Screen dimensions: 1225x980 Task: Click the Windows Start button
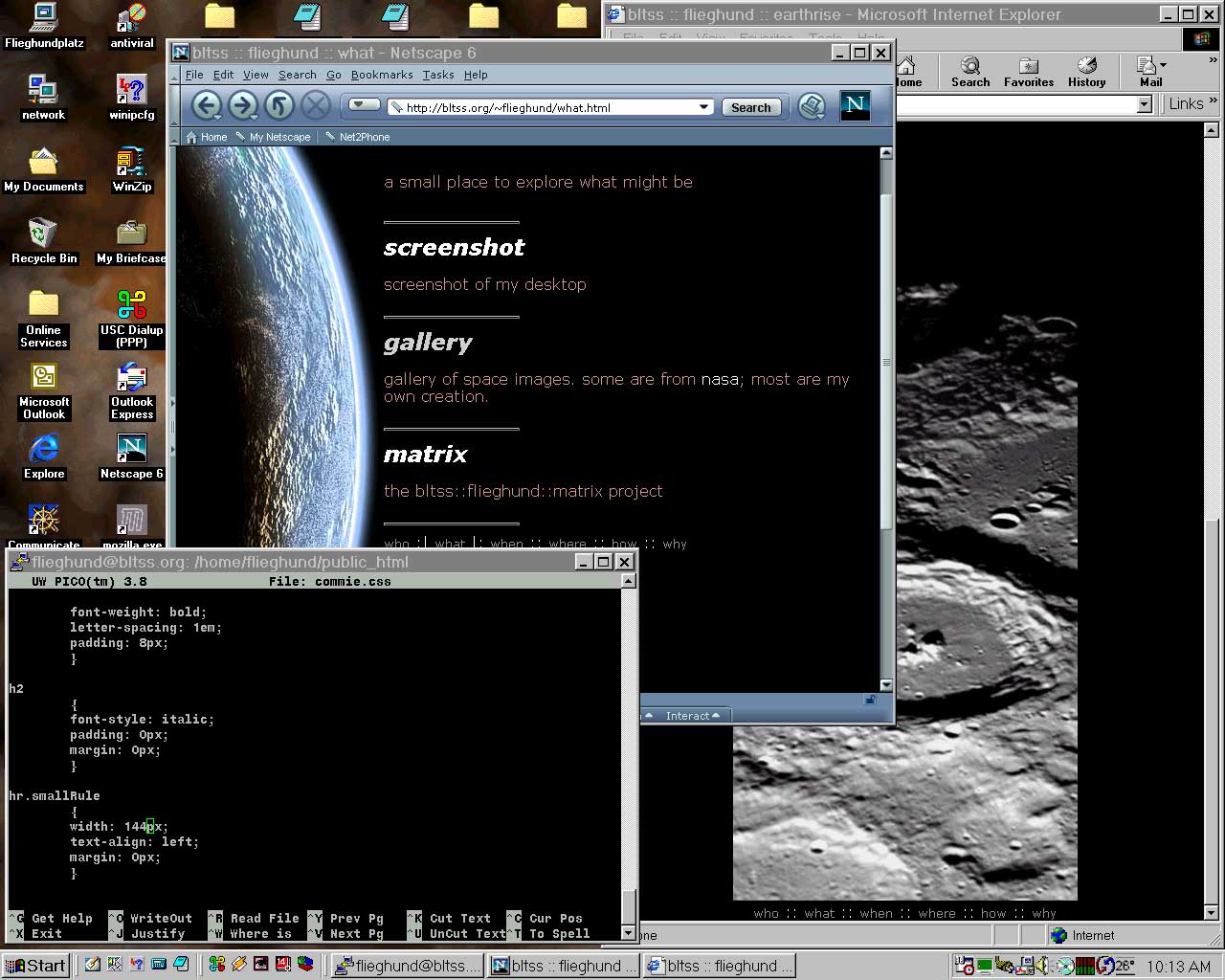[x=34, y=966]
